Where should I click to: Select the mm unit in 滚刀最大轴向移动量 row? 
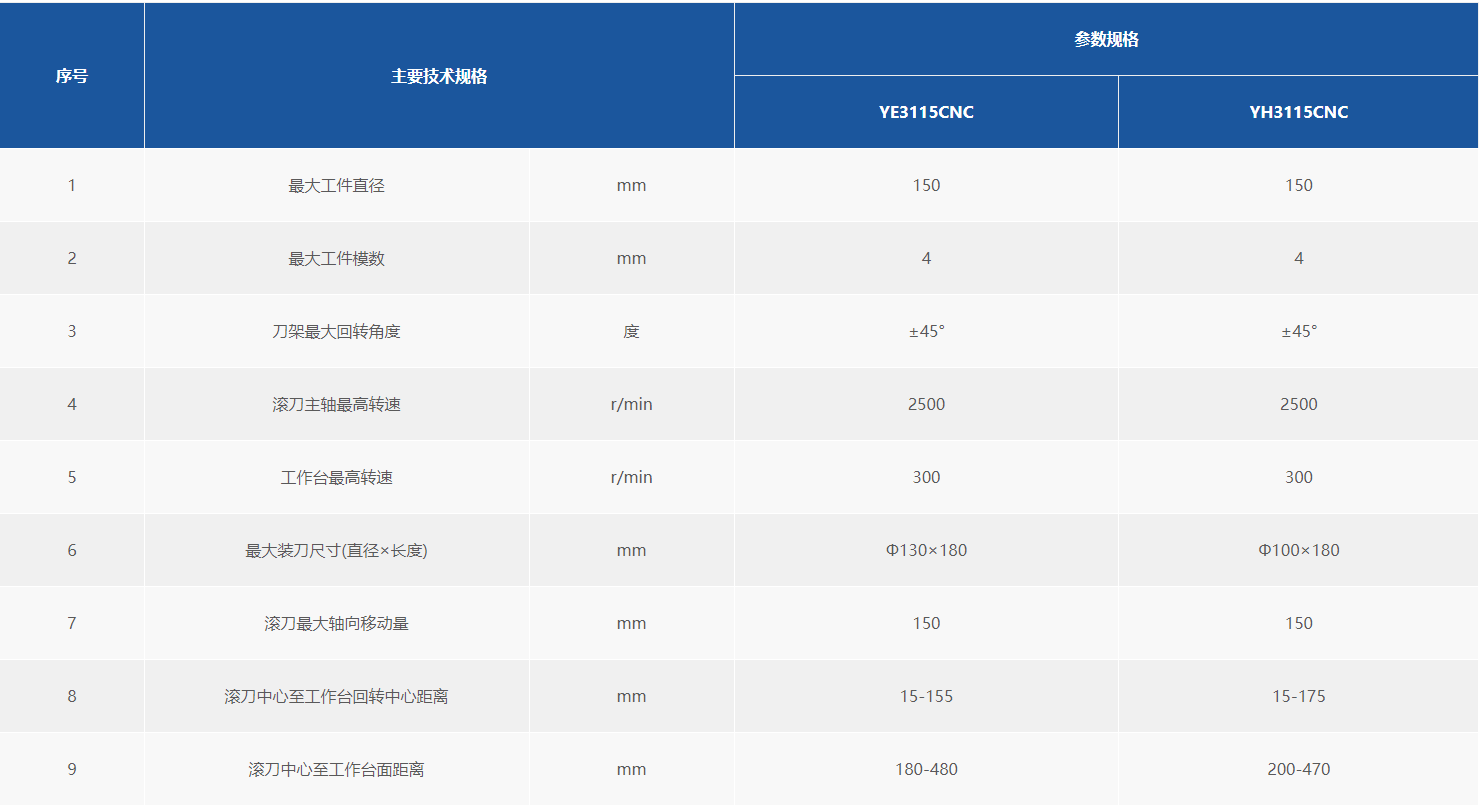click(x=631, y=623)
